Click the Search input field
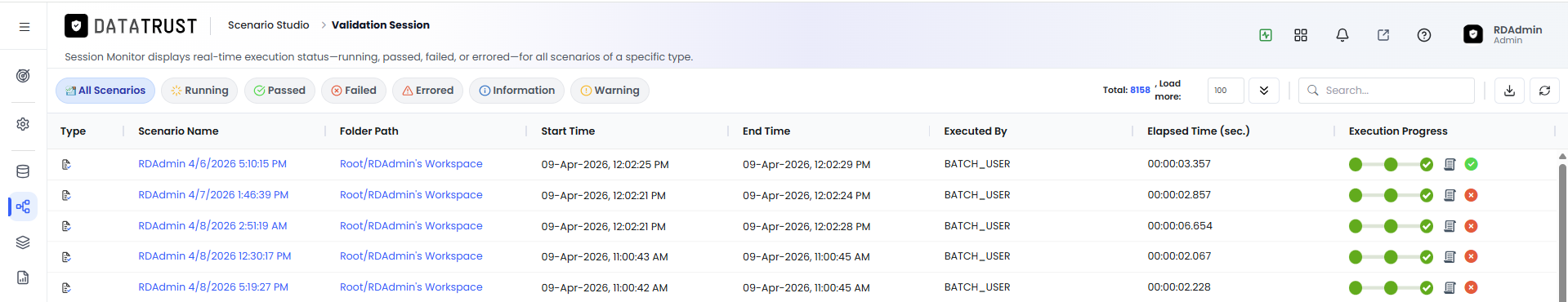The height and width of the screenshot is (302, 1568). click(x=1387, y=91)
